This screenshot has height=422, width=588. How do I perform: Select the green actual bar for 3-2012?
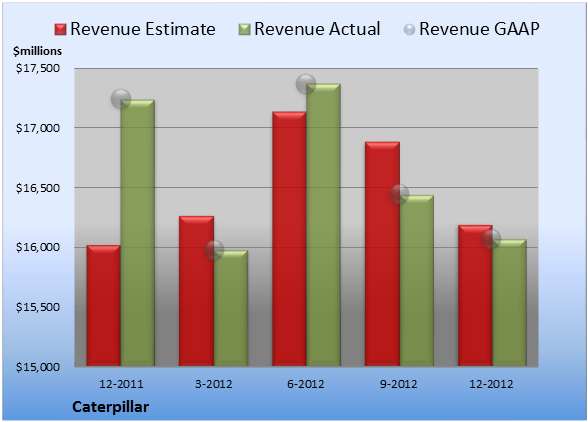click(x=231, y=308)
